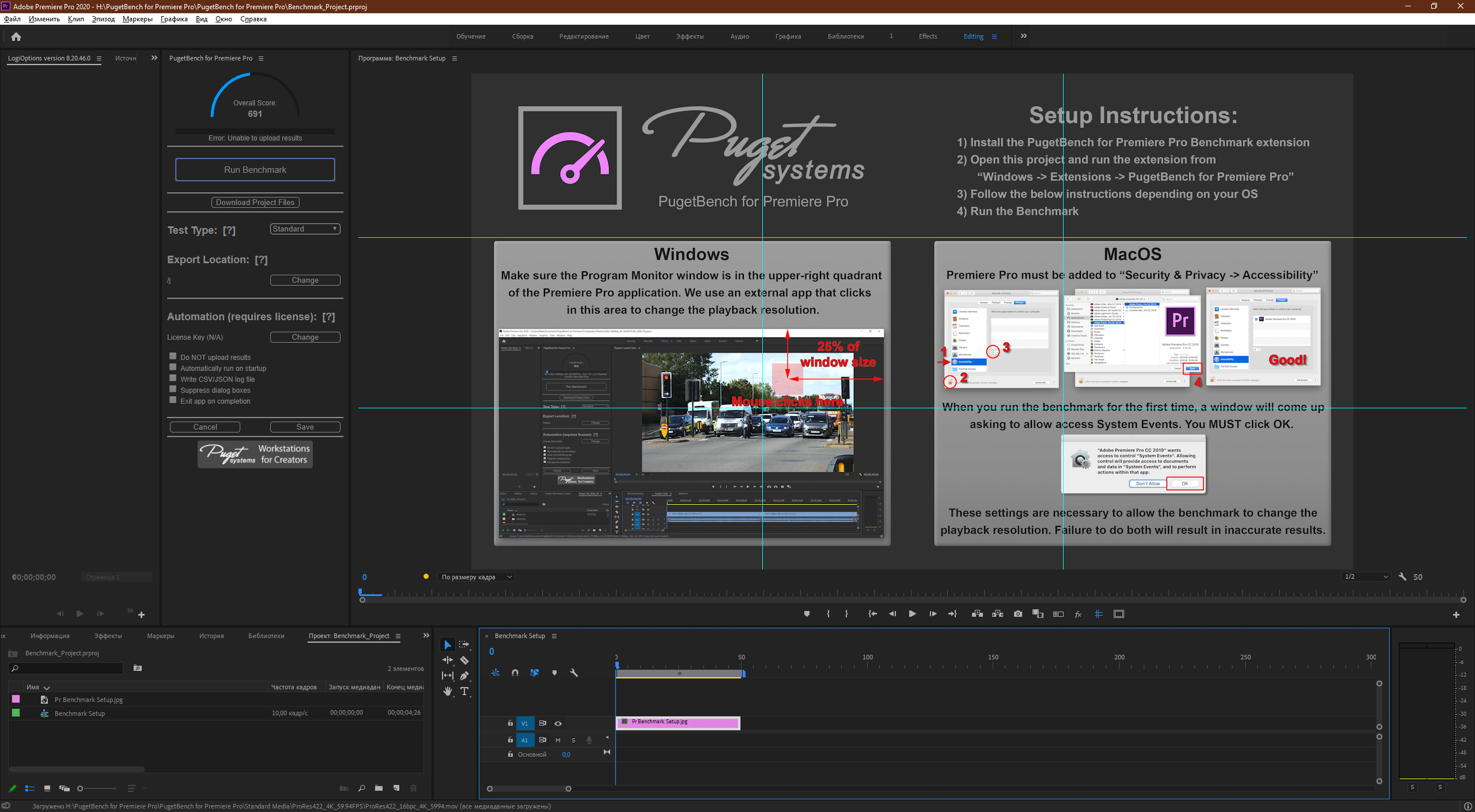Click Download Project Files button
This screenshot has width=1475, height=812.
tap(255, 202)
